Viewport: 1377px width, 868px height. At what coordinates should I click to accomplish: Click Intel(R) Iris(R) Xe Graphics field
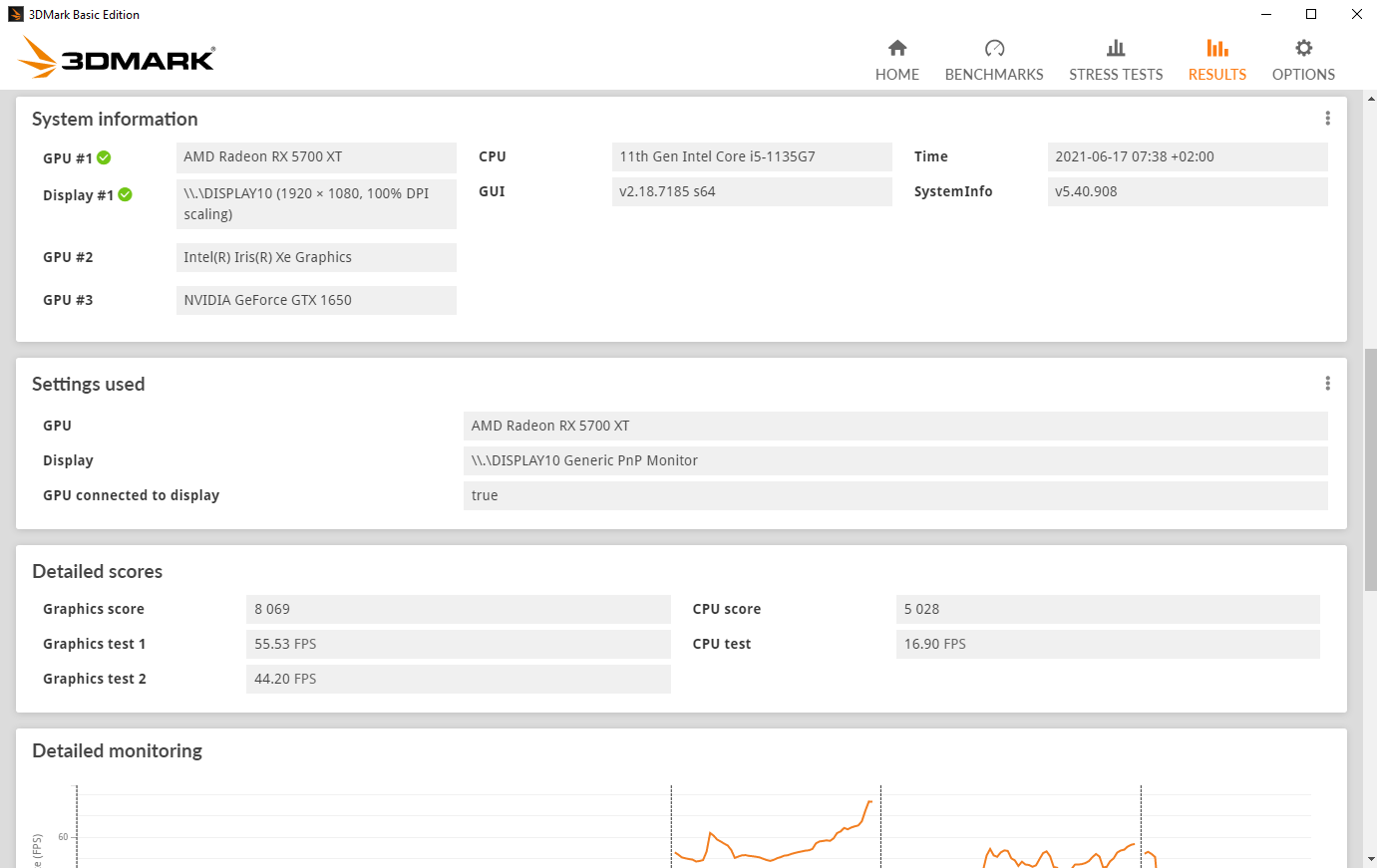316,257
